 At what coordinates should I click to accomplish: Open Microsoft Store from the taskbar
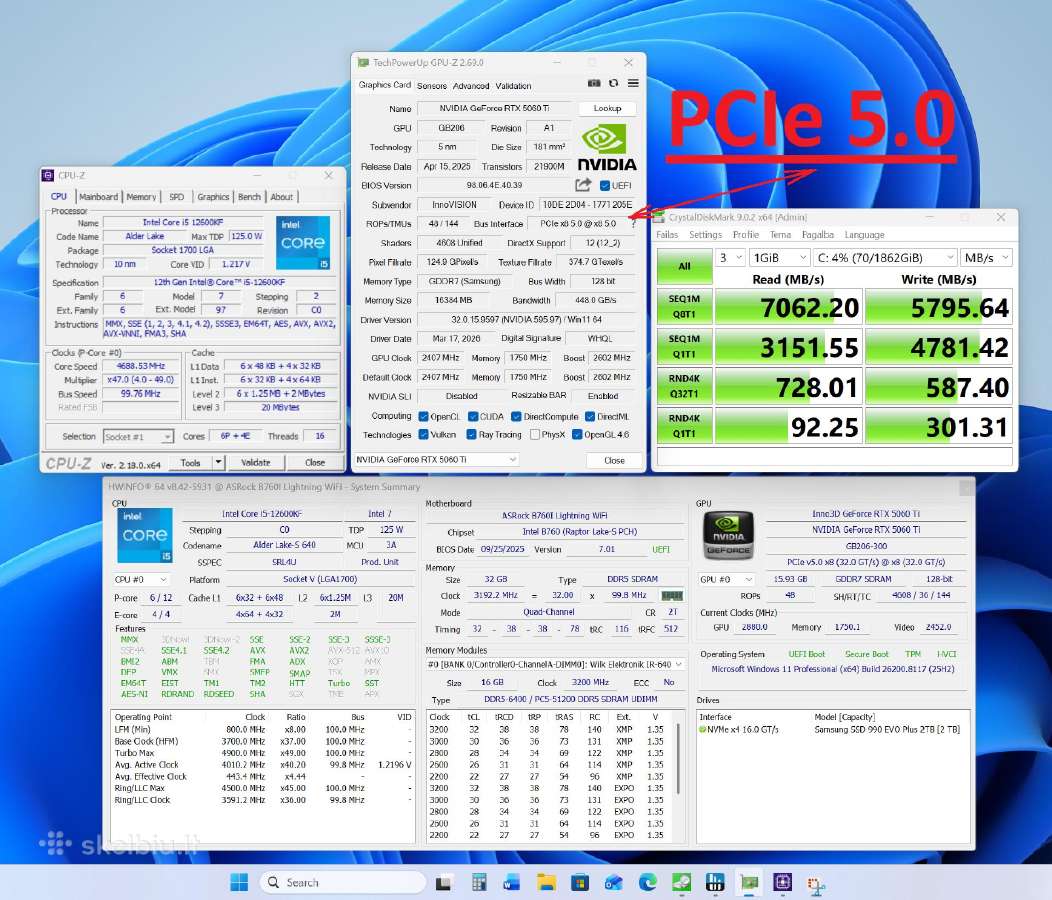(x=580, y=883)
